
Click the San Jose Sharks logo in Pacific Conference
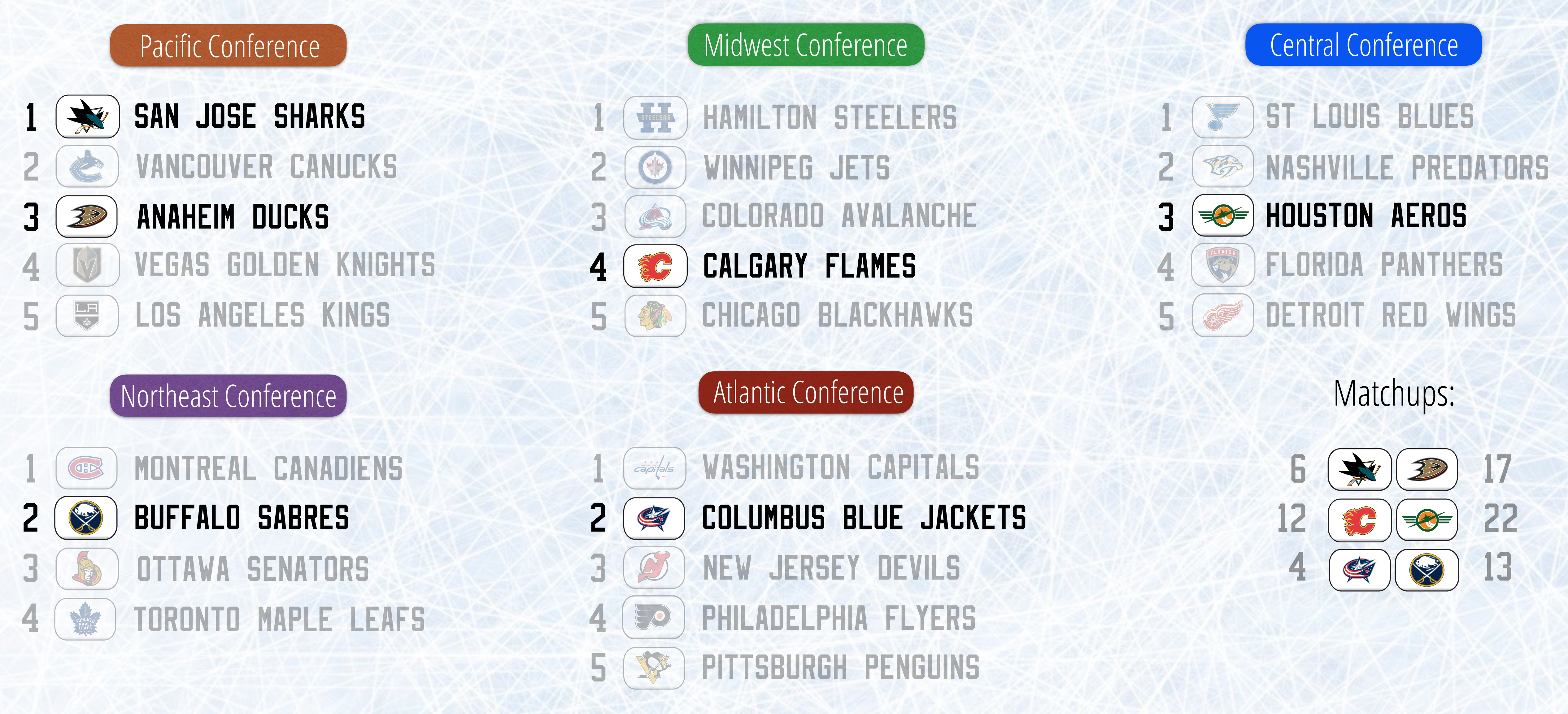pos(87,116)
